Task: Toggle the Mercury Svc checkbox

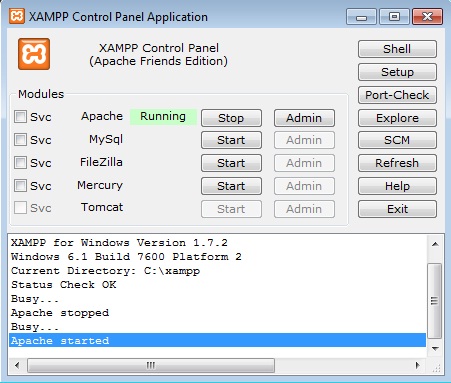Action: (20, 185)
